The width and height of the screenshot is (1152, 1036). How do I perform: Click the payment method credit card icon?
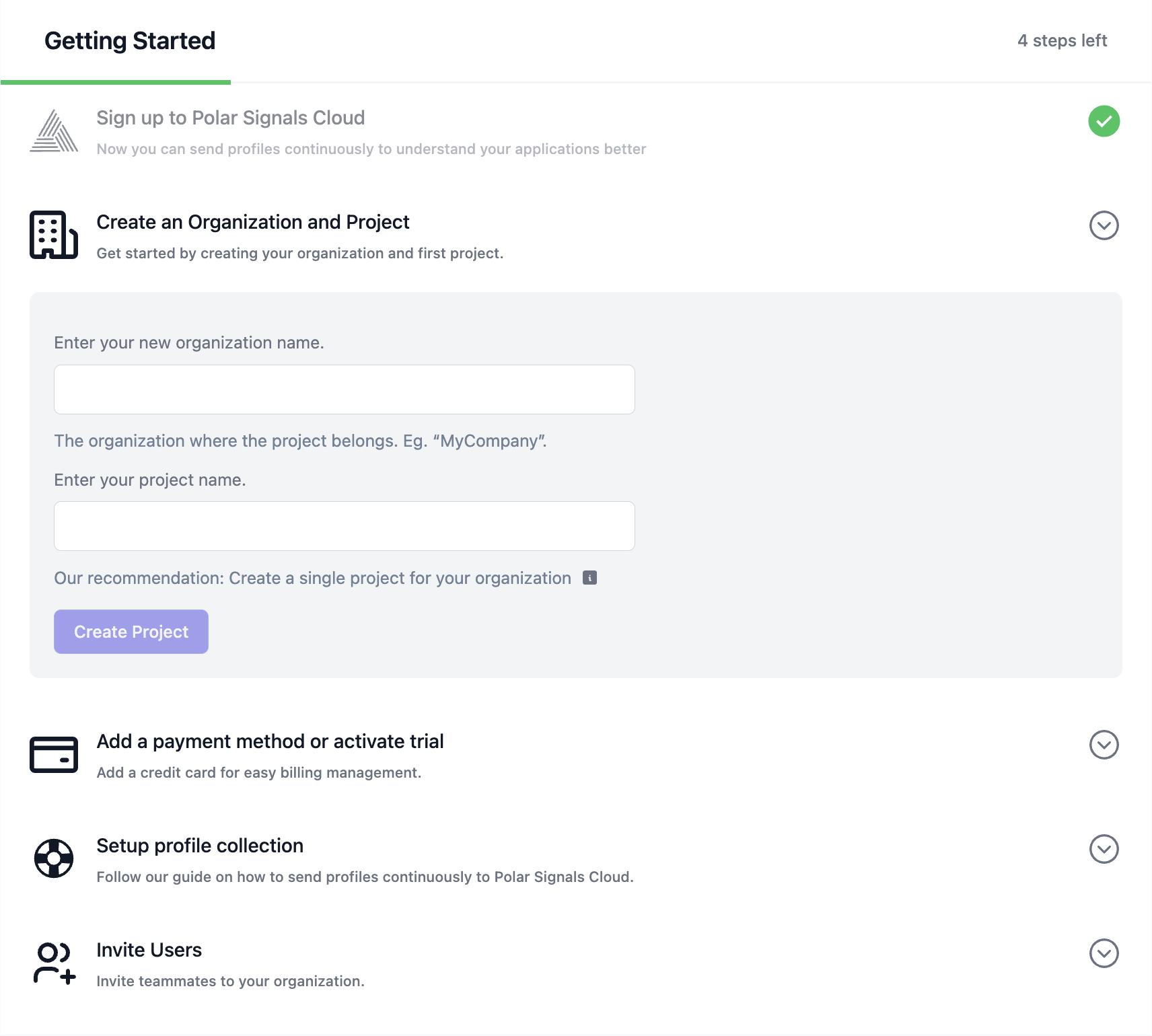pos(54,754)
